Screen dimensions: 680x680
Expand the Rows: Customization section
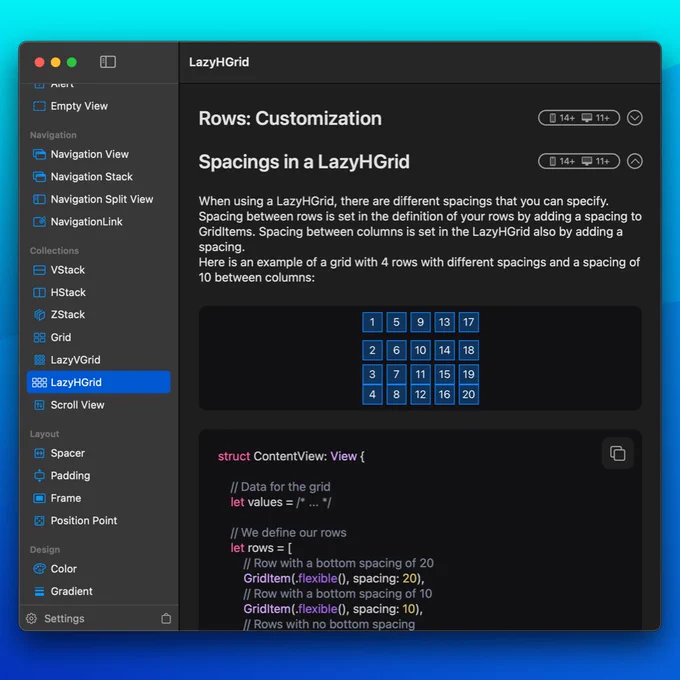click(634, 118)
